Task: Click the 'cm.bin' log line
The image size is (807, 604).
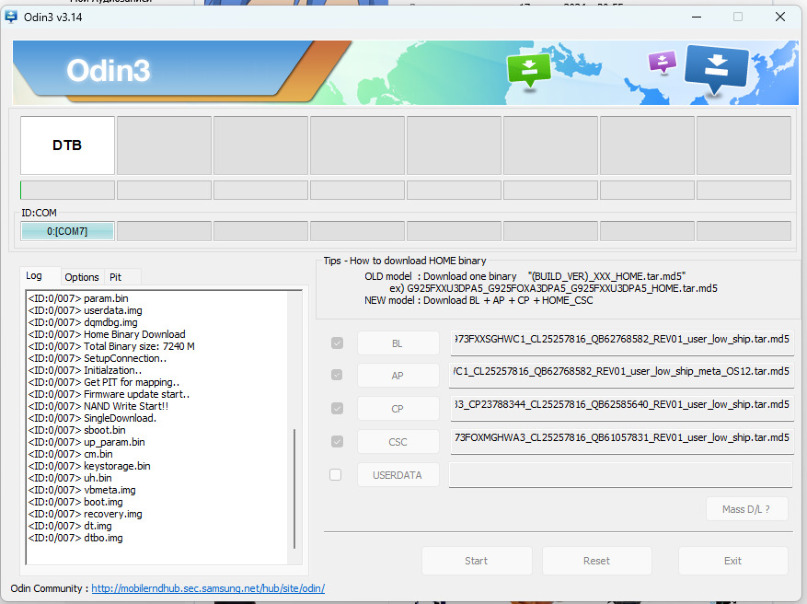Action: click(x=70, y=454)
